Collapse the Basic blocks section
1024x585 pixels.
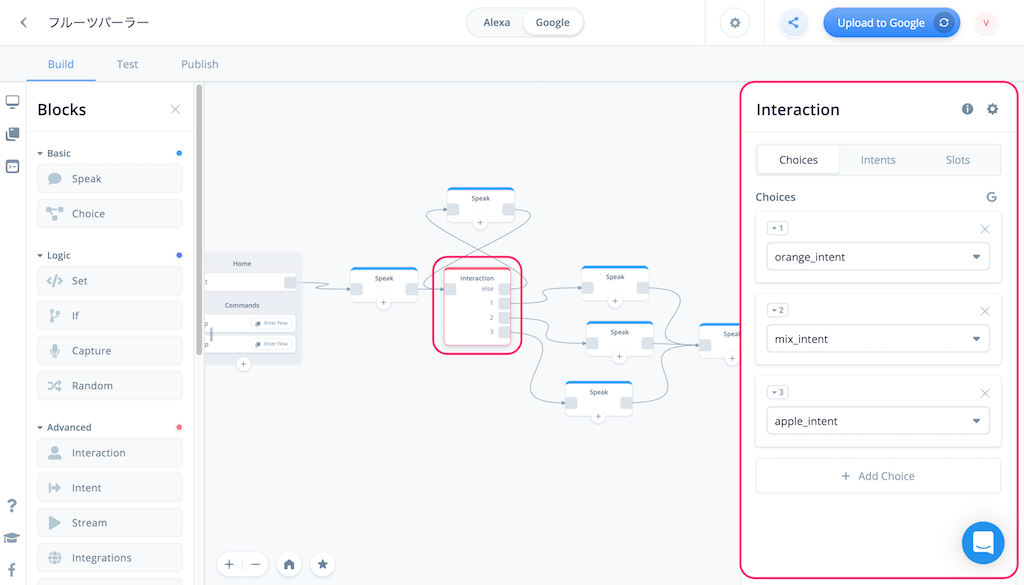click(54, 153)
